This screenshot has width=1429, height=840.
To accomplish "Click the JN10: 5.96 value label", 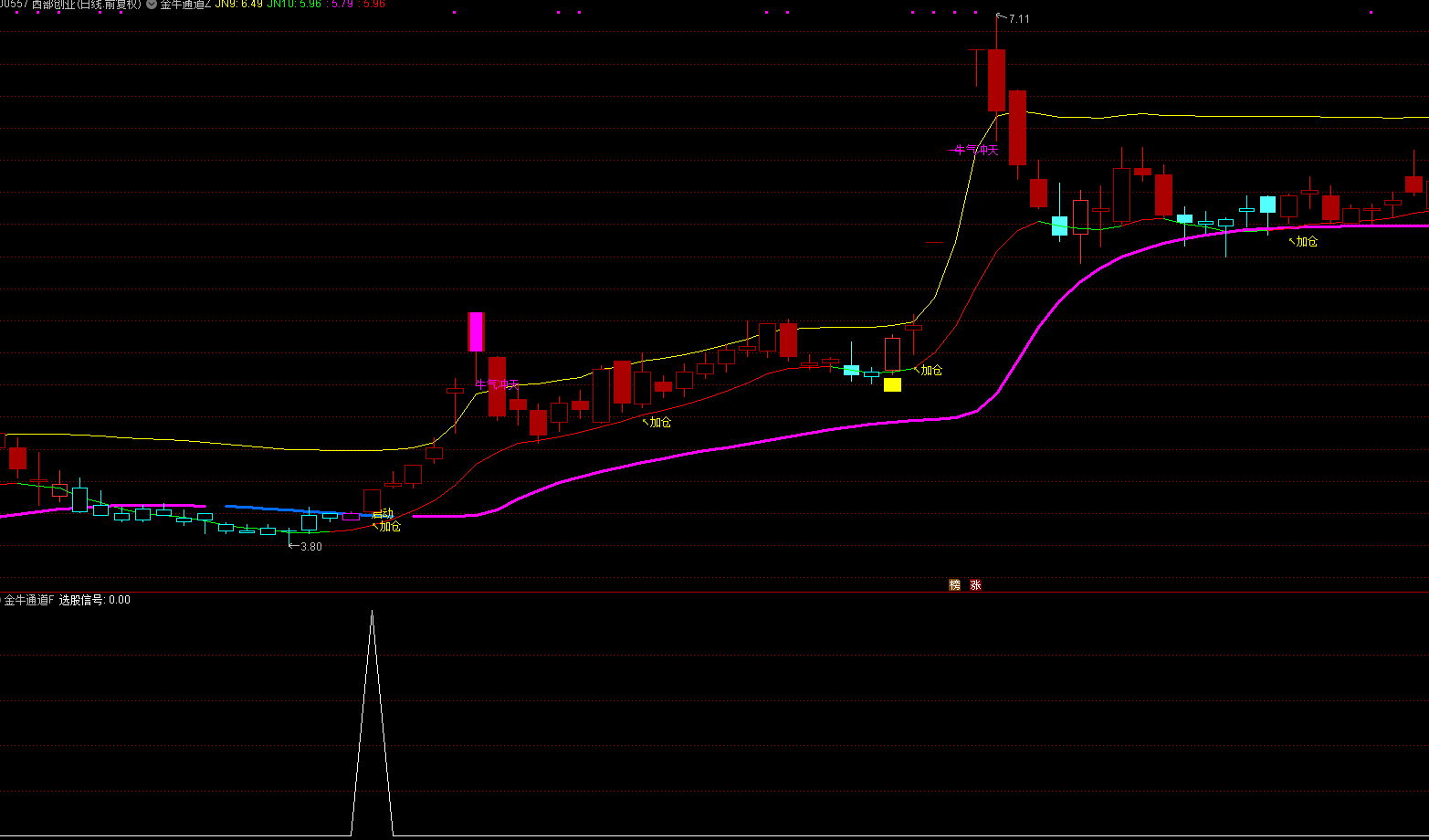I will (x=294, y=4).
